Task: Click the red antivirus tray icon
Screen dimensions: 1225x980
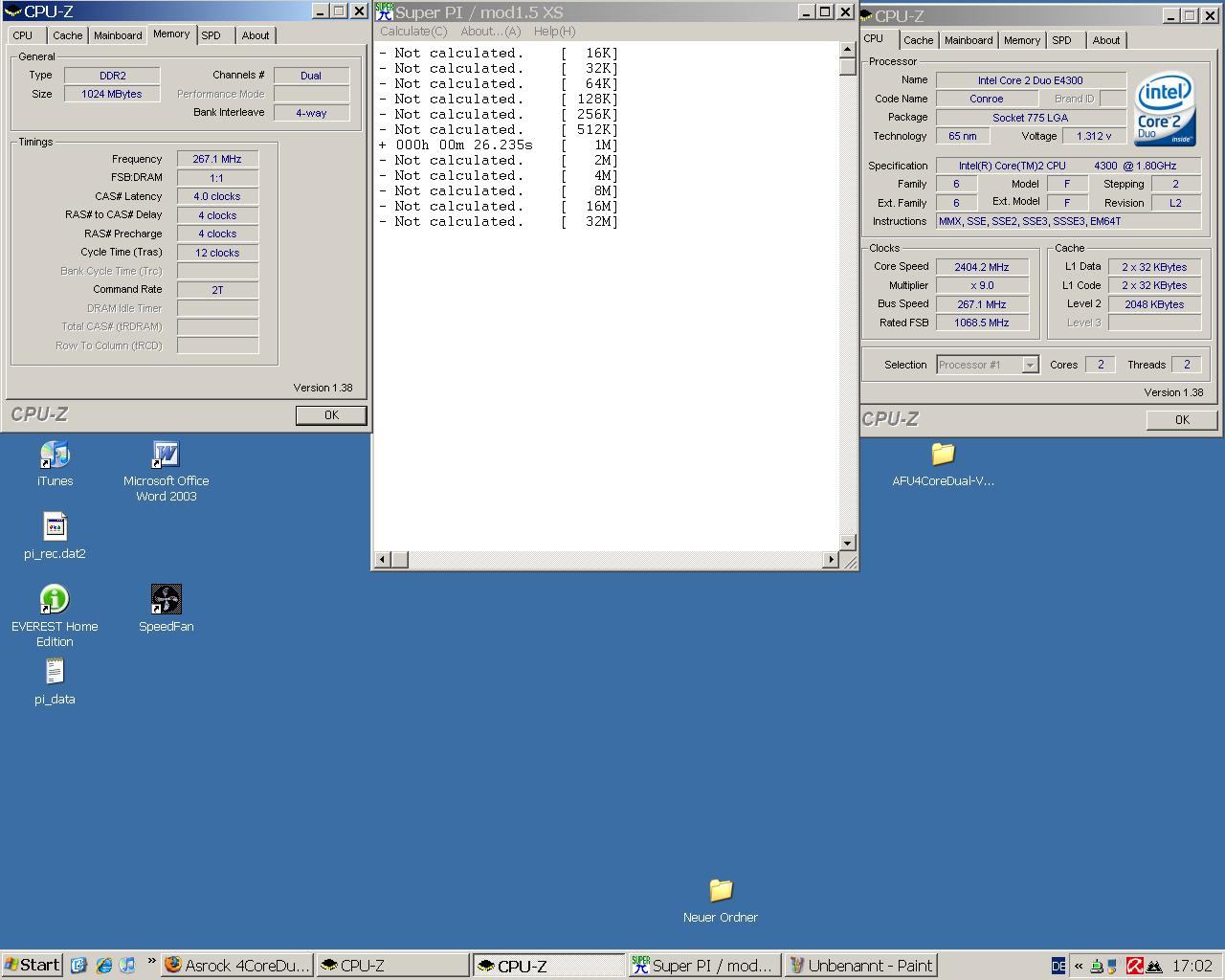Action: tap(1135, 966)
